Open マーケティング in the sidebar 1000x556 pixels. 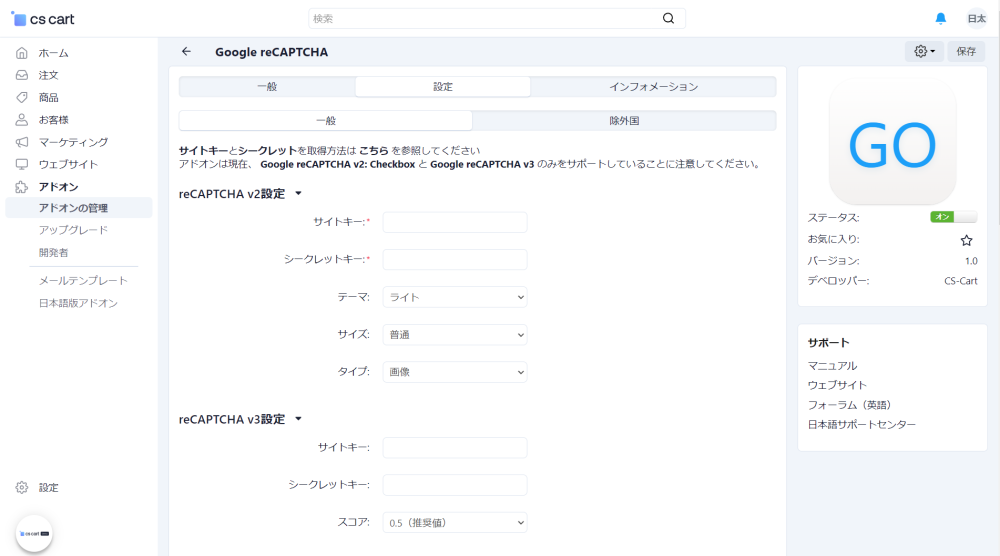(x=73, y=142)
